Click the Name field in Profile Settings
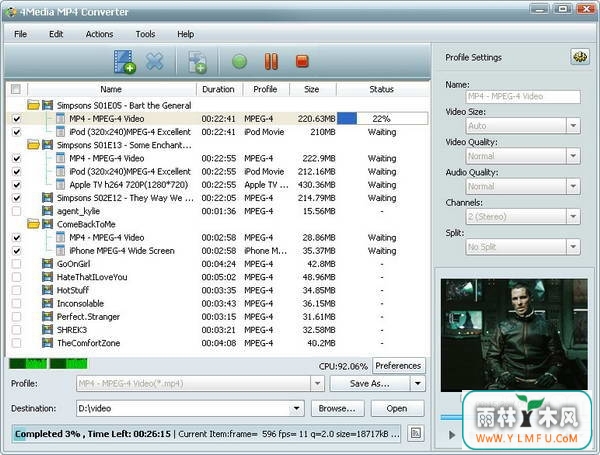Image resolution: width=600 pixels, height=455 pixels. coord(523,96)
